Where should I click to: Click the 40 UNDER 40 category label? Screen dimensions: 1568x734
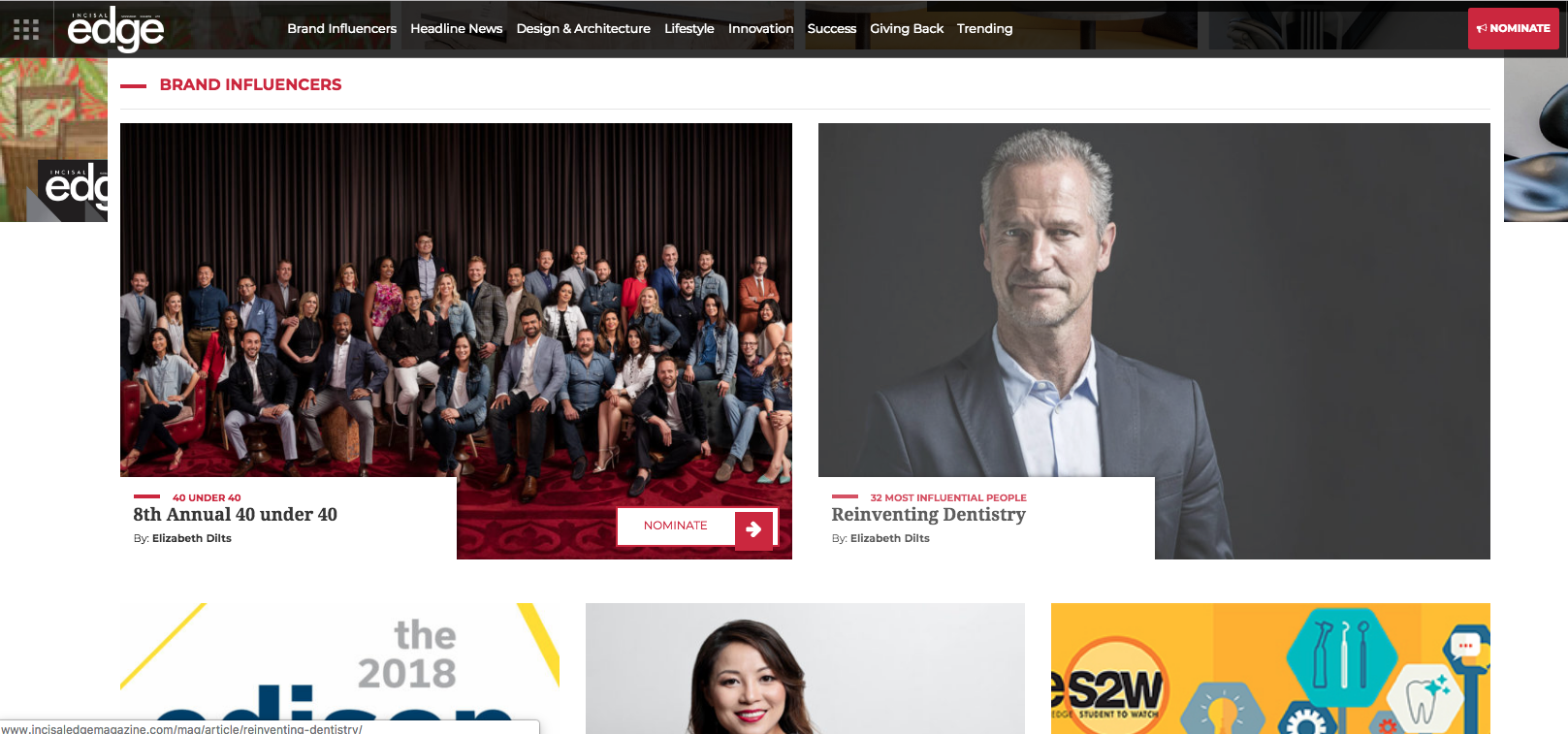207,497
